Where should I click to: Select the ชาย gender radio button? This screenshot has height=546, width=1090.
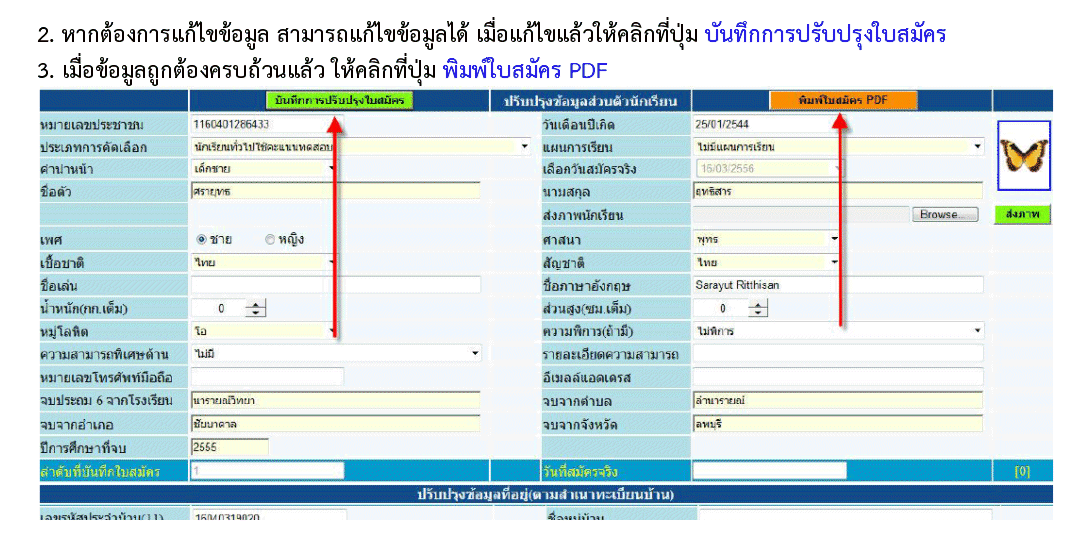201,240
